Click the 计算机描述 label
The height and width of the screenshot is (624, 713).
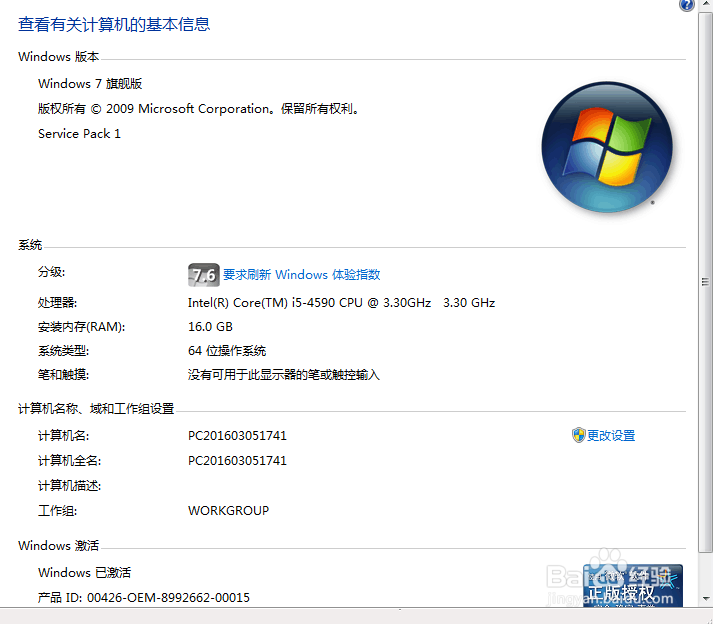tap(70, 486)
